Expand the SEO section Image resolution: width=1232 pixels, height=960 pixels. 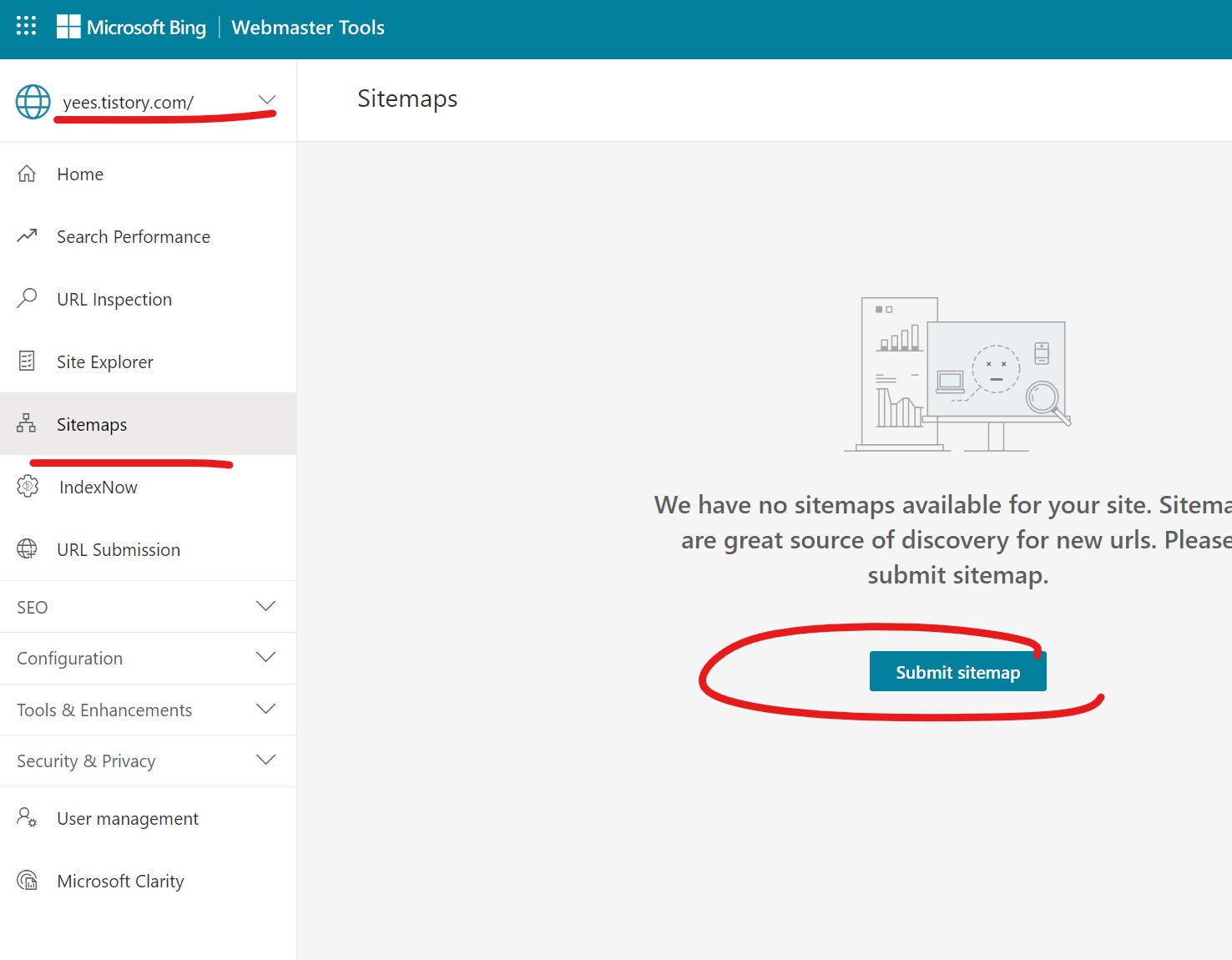(x=266, y=606)
